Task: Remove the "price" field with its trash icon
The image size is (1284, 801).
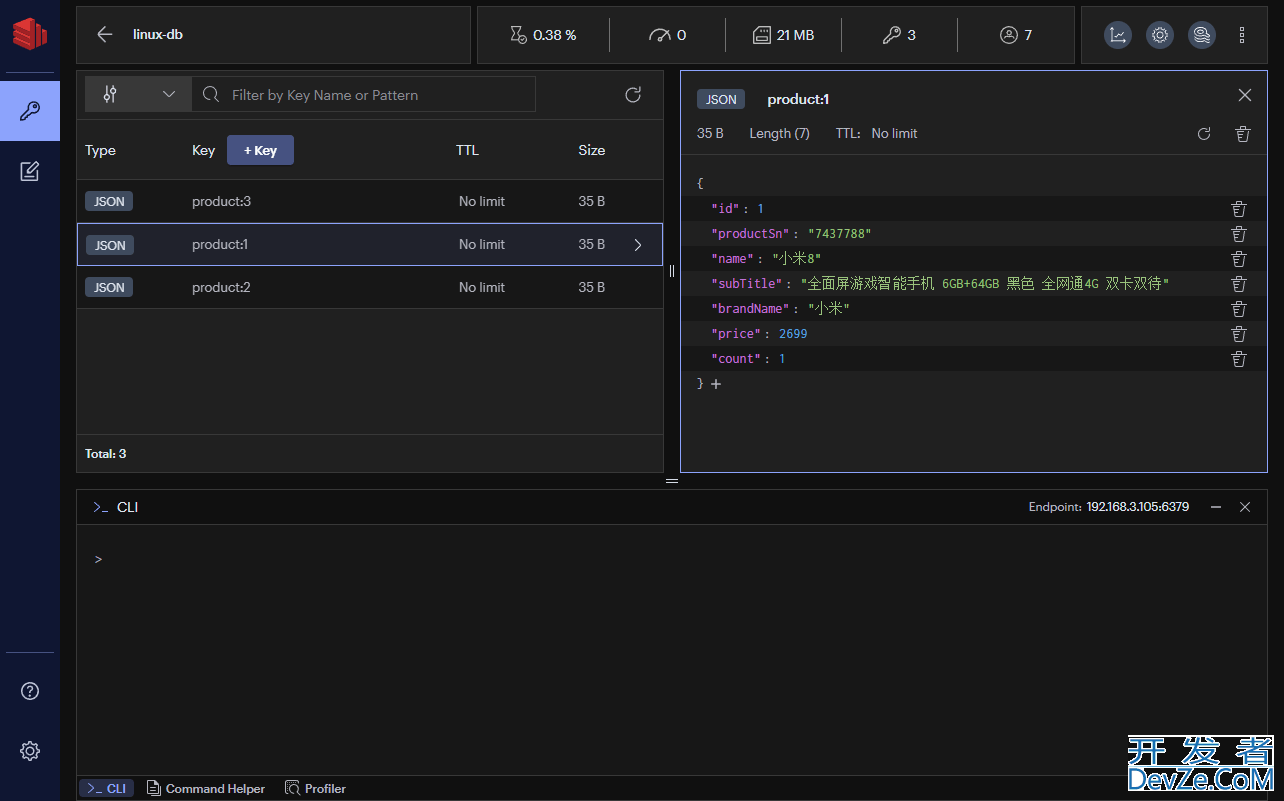Action: point(1239,334)
